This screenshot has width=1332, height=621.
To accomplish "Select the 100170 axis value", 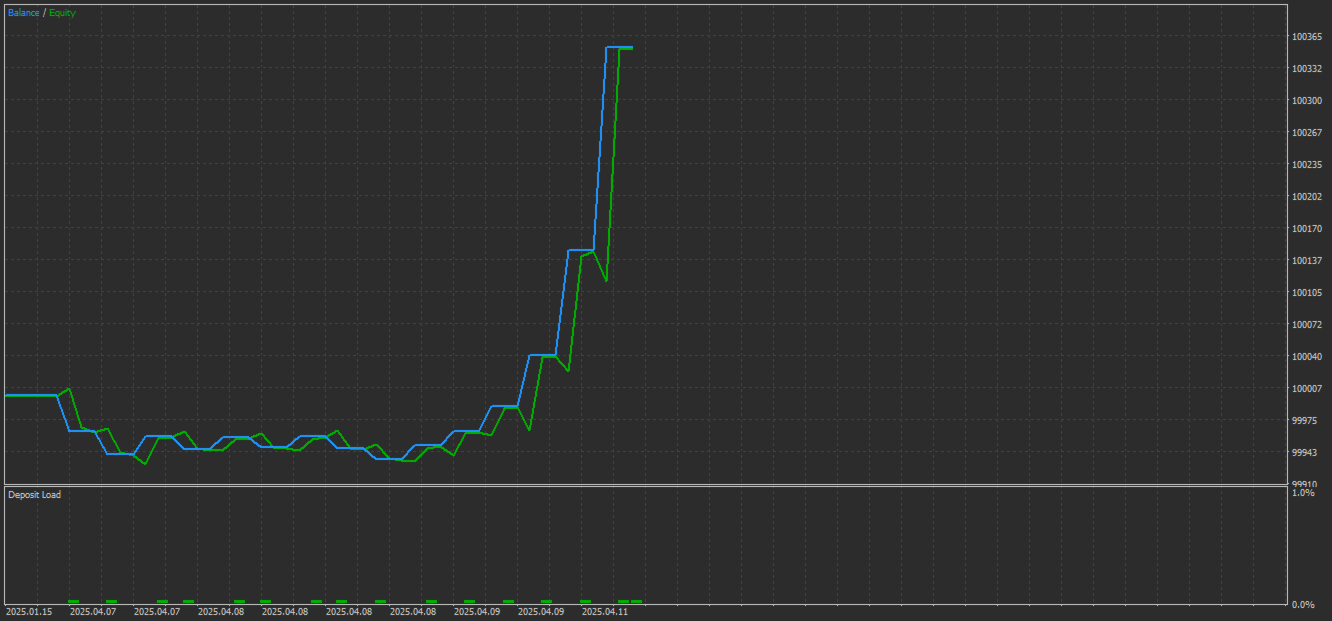I will pos(1307,229).
